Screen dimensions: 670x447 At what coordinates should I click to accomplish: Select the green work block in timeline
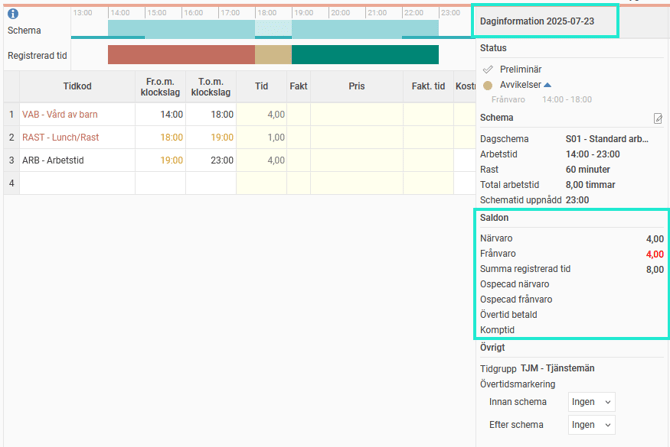point(364,55)
